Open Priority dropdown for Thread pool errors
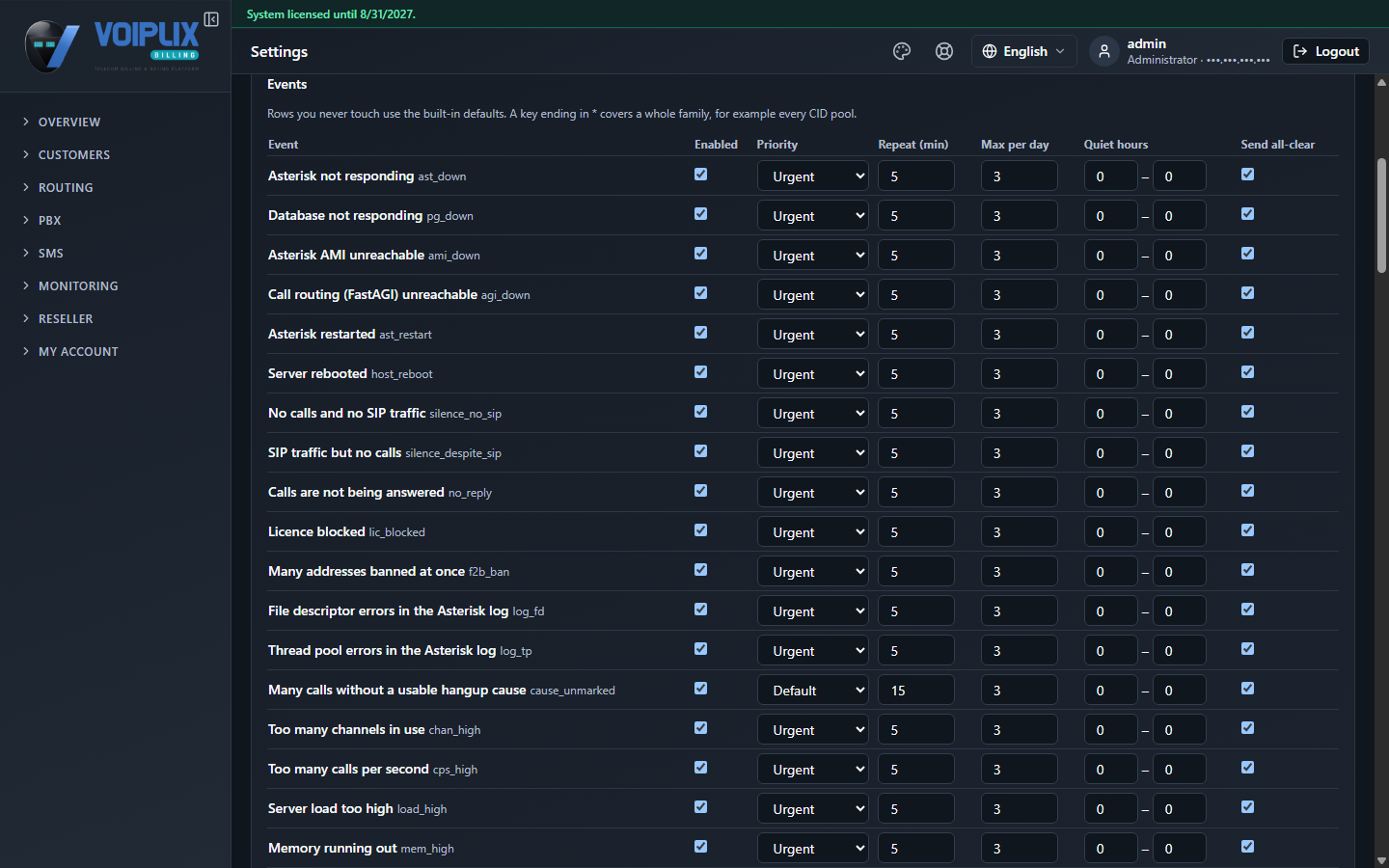1389x868 pixels. (x=813, y=651)
